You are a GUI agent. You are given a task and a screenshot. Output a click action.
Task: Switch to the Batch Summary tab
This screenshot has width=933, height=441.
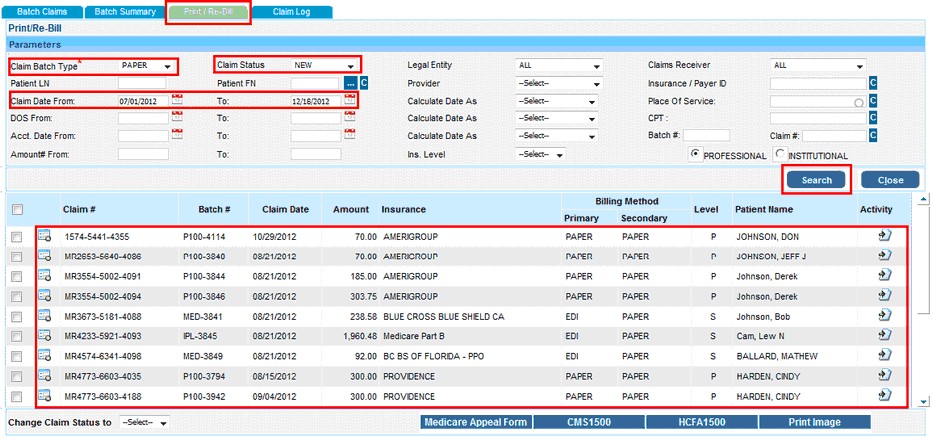coord(124,12)
